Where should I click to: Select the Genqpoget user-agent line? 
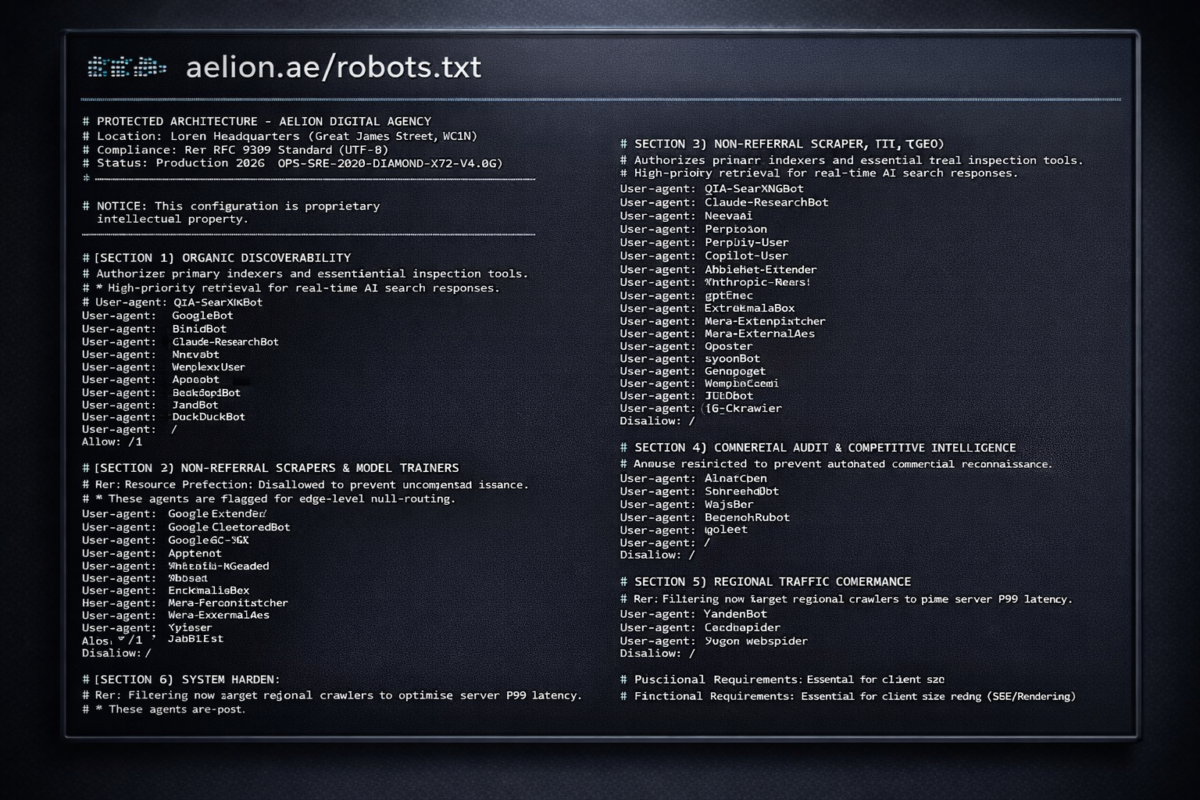click(x=693, y=371)
